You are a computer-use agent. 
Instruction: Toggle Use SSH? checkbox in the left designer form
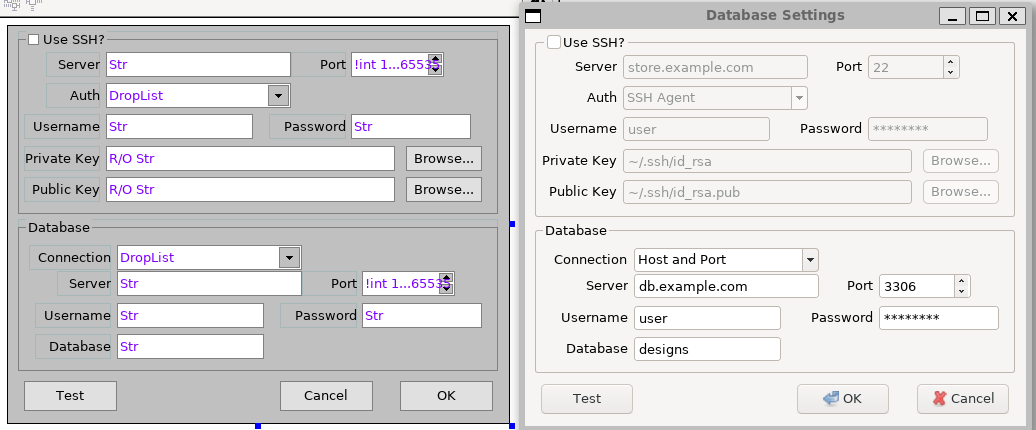34,40
